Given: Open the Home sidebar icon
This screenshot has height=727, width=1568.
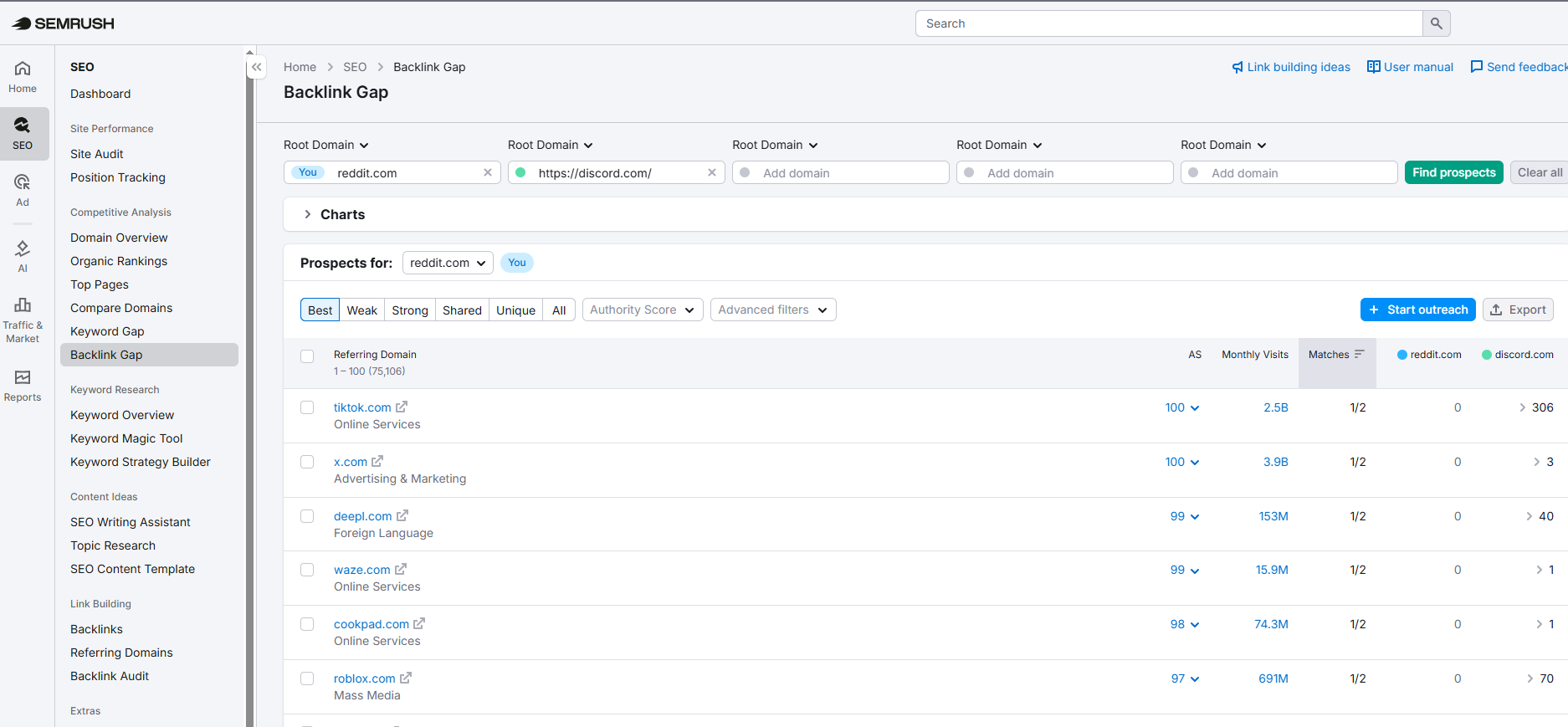Looking at the screenshot, I should (x=23, y=77).
